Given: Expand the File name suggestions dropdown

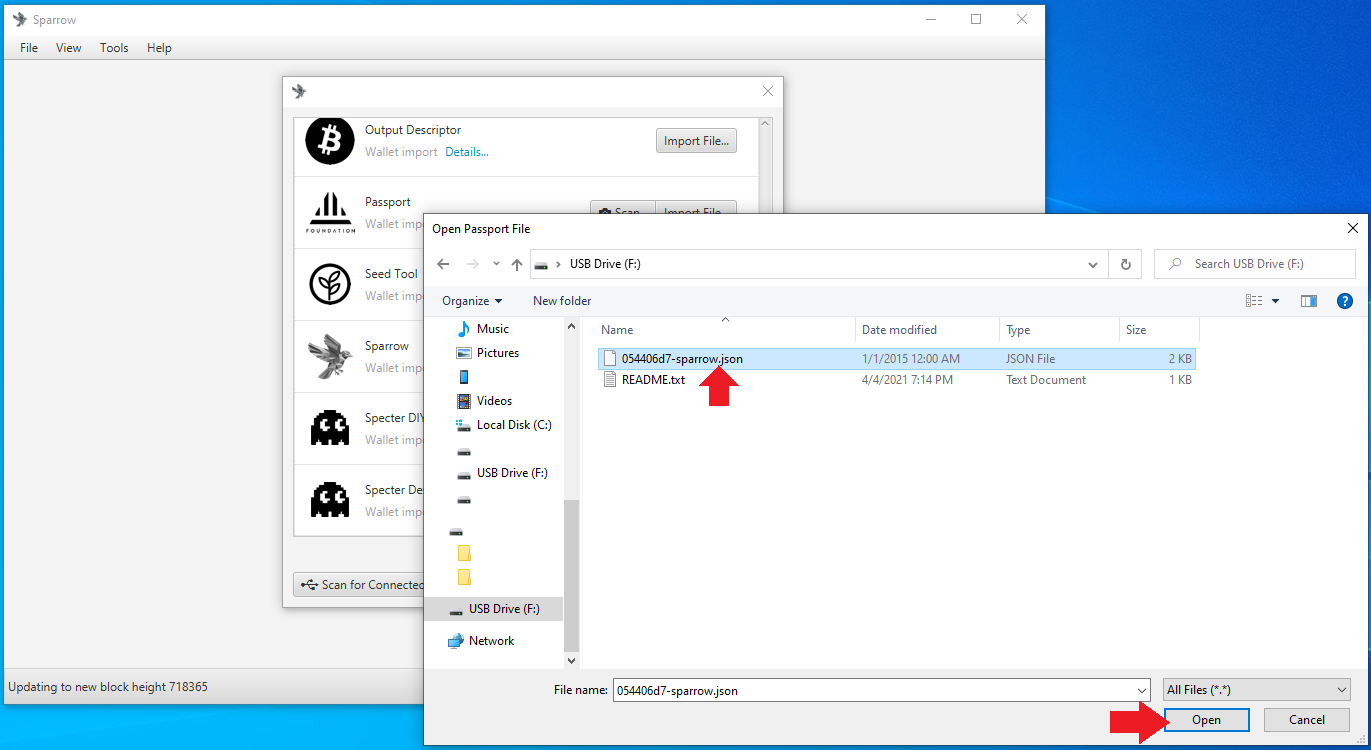Looking at the screenshot, I should click(x=1142, y=690).
